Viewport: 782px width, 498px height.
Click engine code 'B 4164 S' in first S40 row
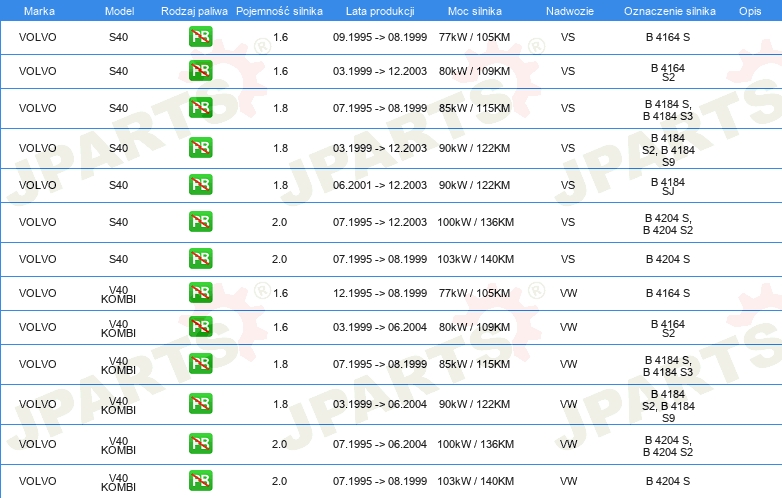click(x=668, y=37)
